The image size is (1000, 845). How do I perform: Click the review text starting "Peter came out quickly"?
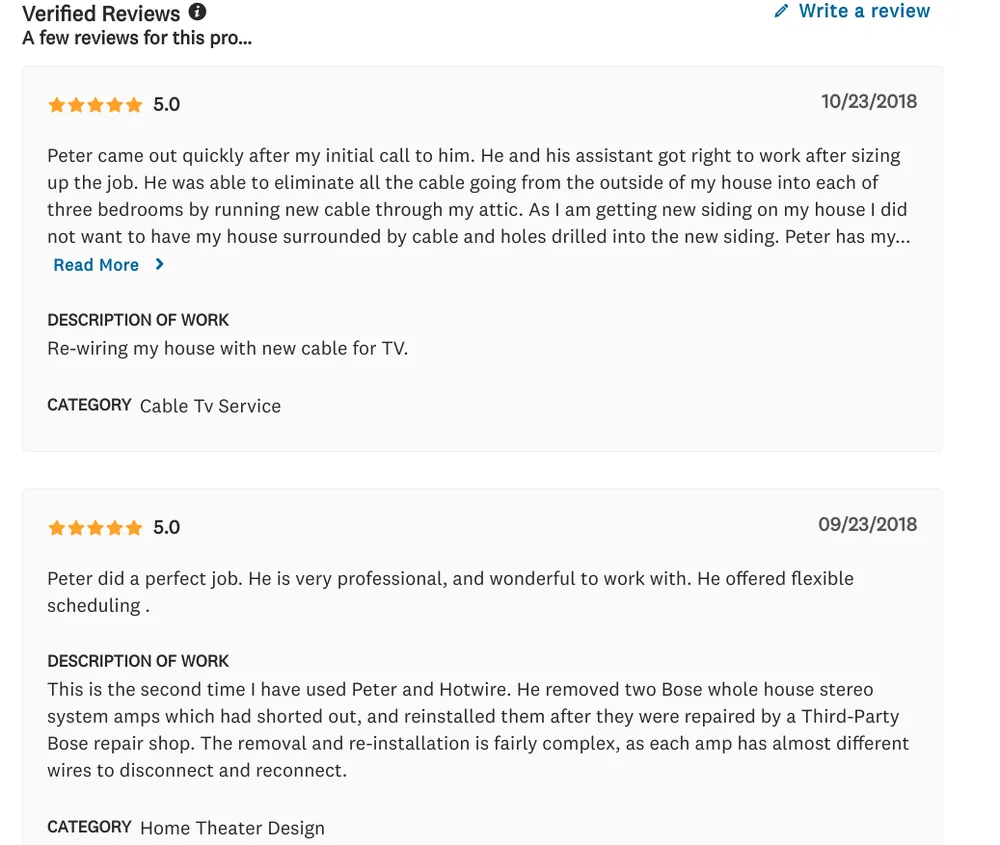[478, 196]
